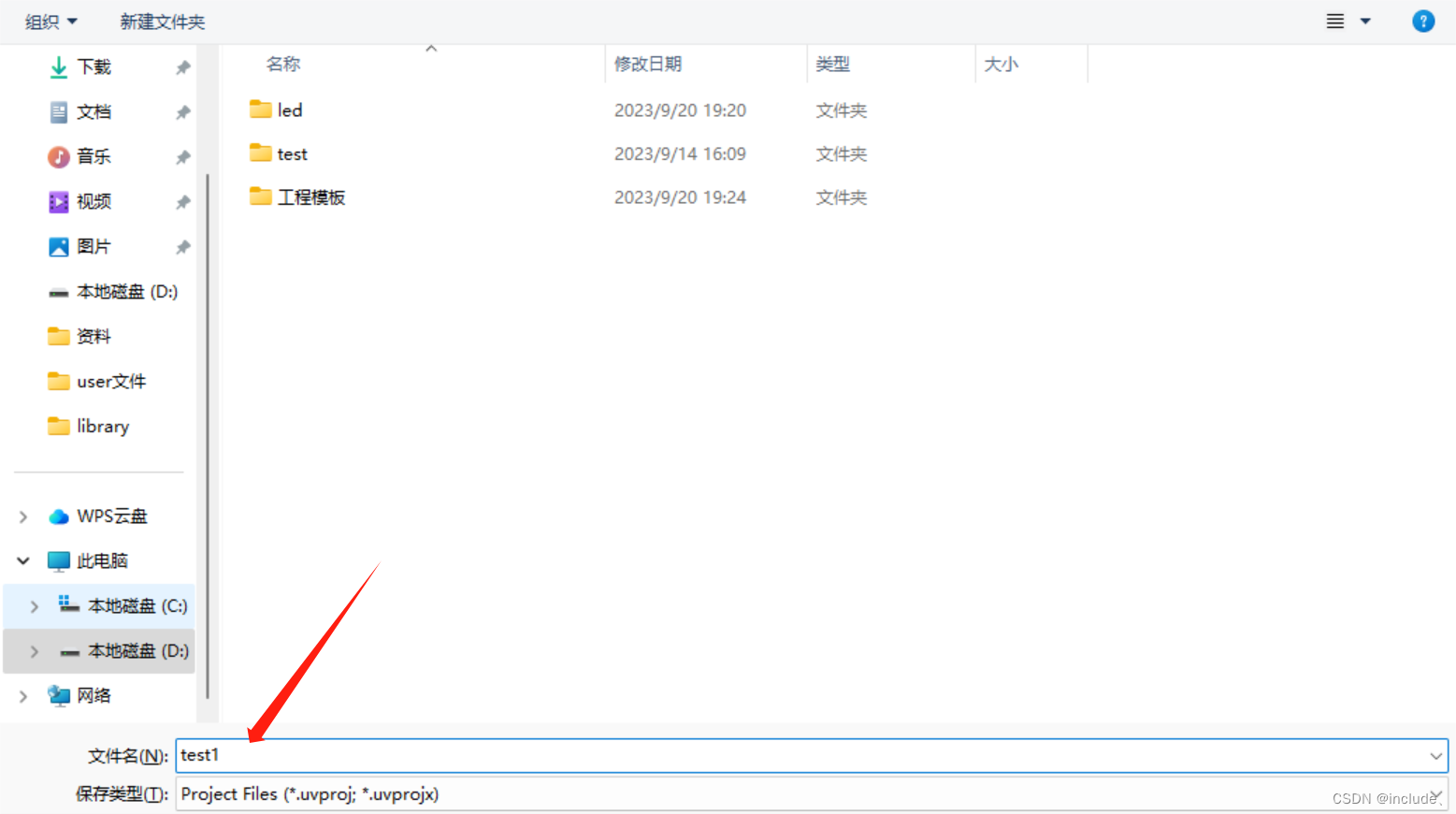This screenshot has width=1456, height=814.
Task: Open quick access 本地磁盘 (D:) drive icon
Action: point(59,293)
